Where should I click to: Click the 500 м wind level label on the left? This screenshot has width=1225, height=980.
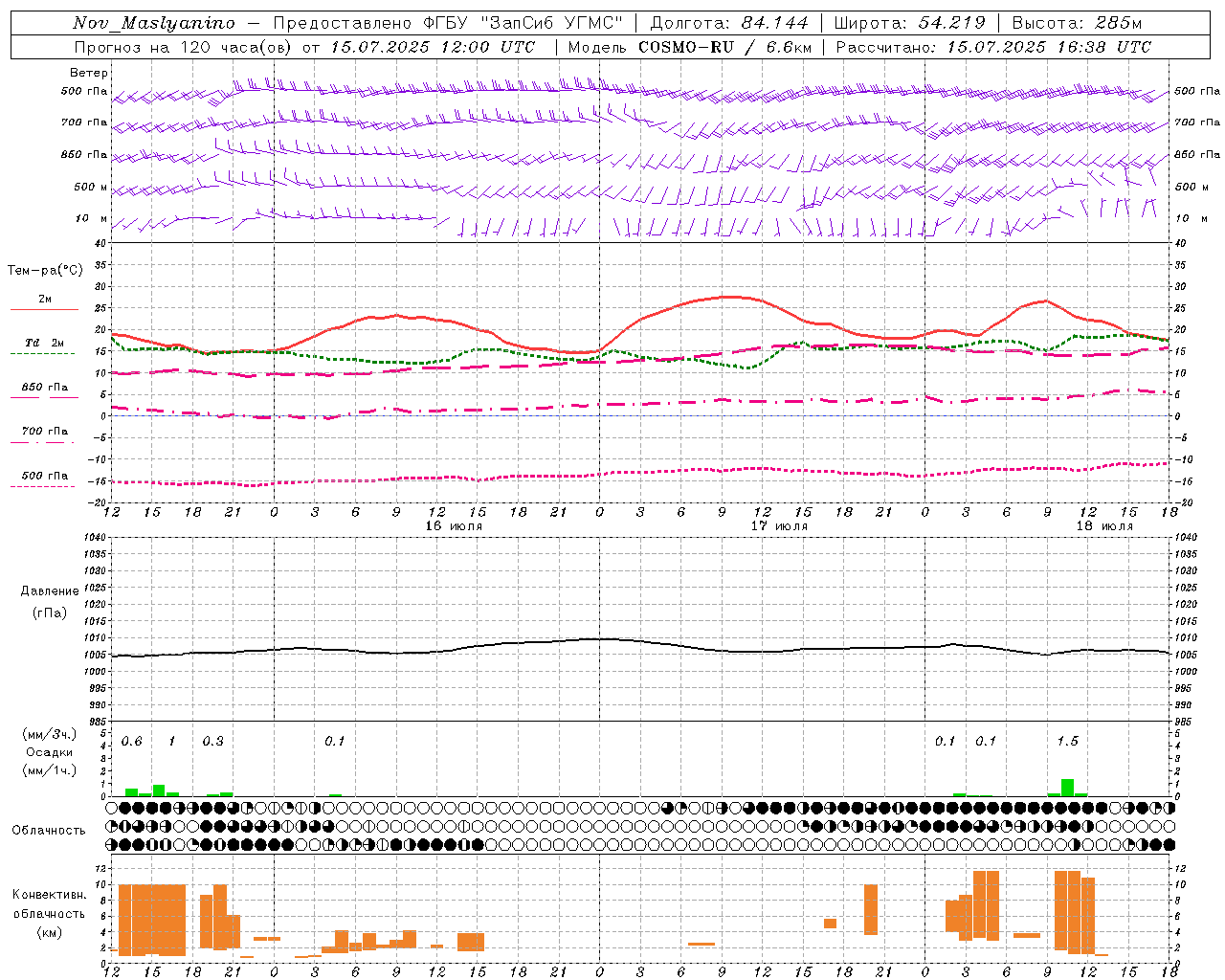click(x=91, y=187)
